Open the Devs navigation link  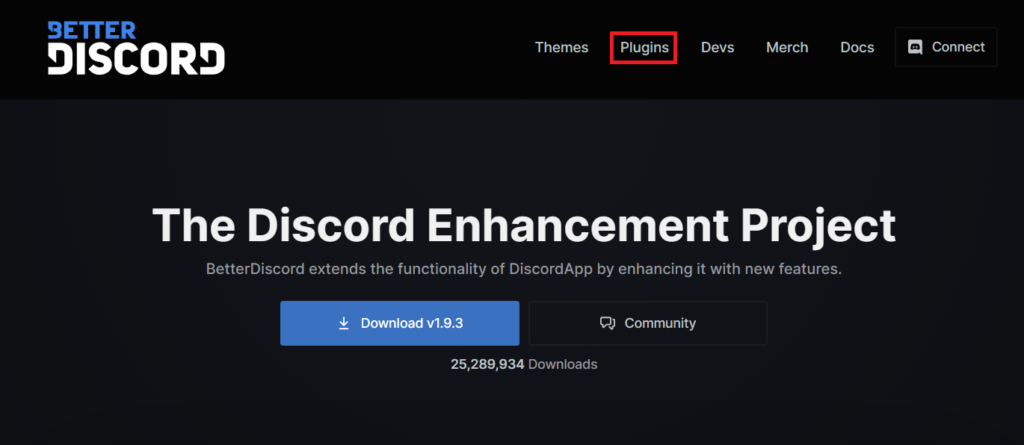point(718,48)
